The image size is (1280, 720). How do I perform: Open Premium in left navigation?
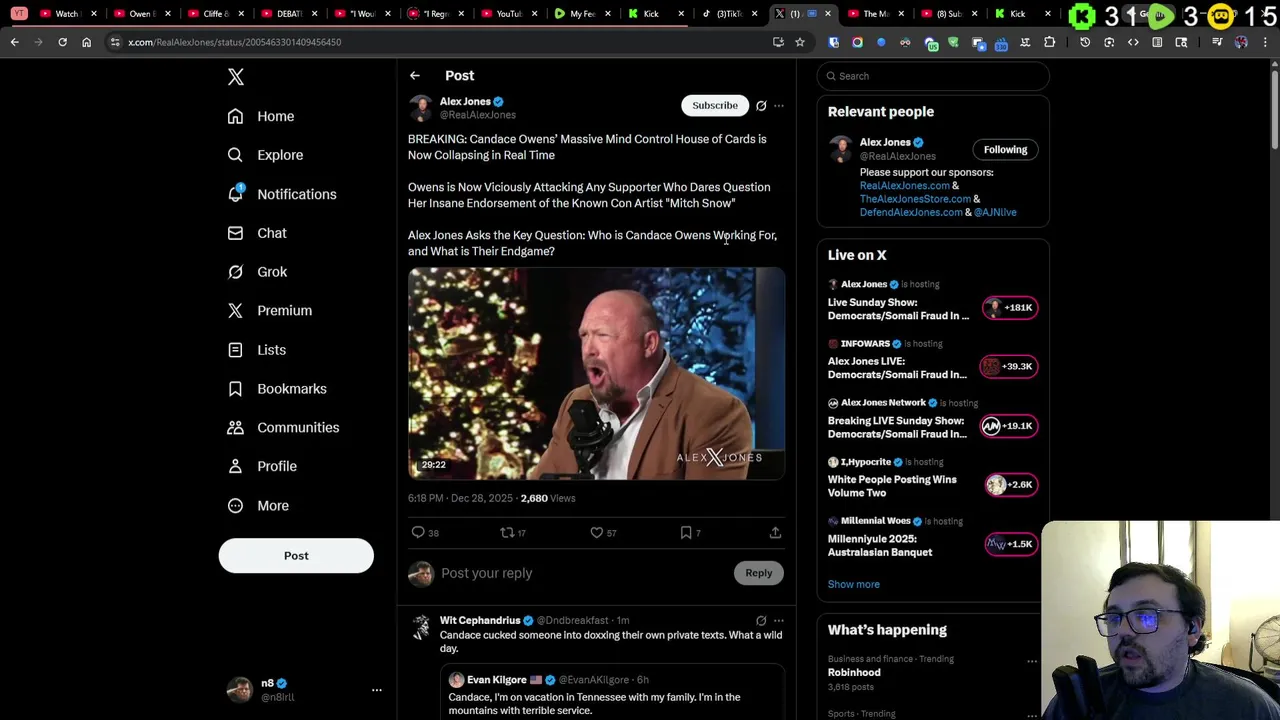pos(270,311)
